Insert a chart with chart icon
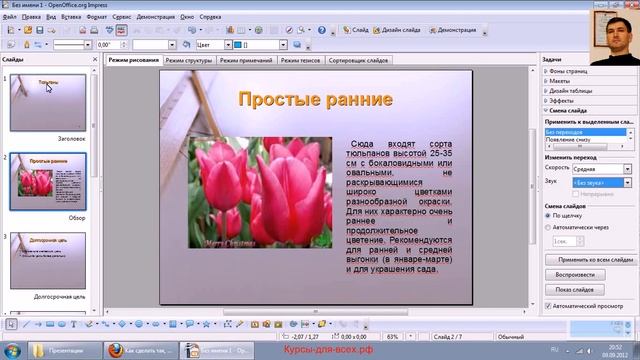640x360 pixels. 230,30
